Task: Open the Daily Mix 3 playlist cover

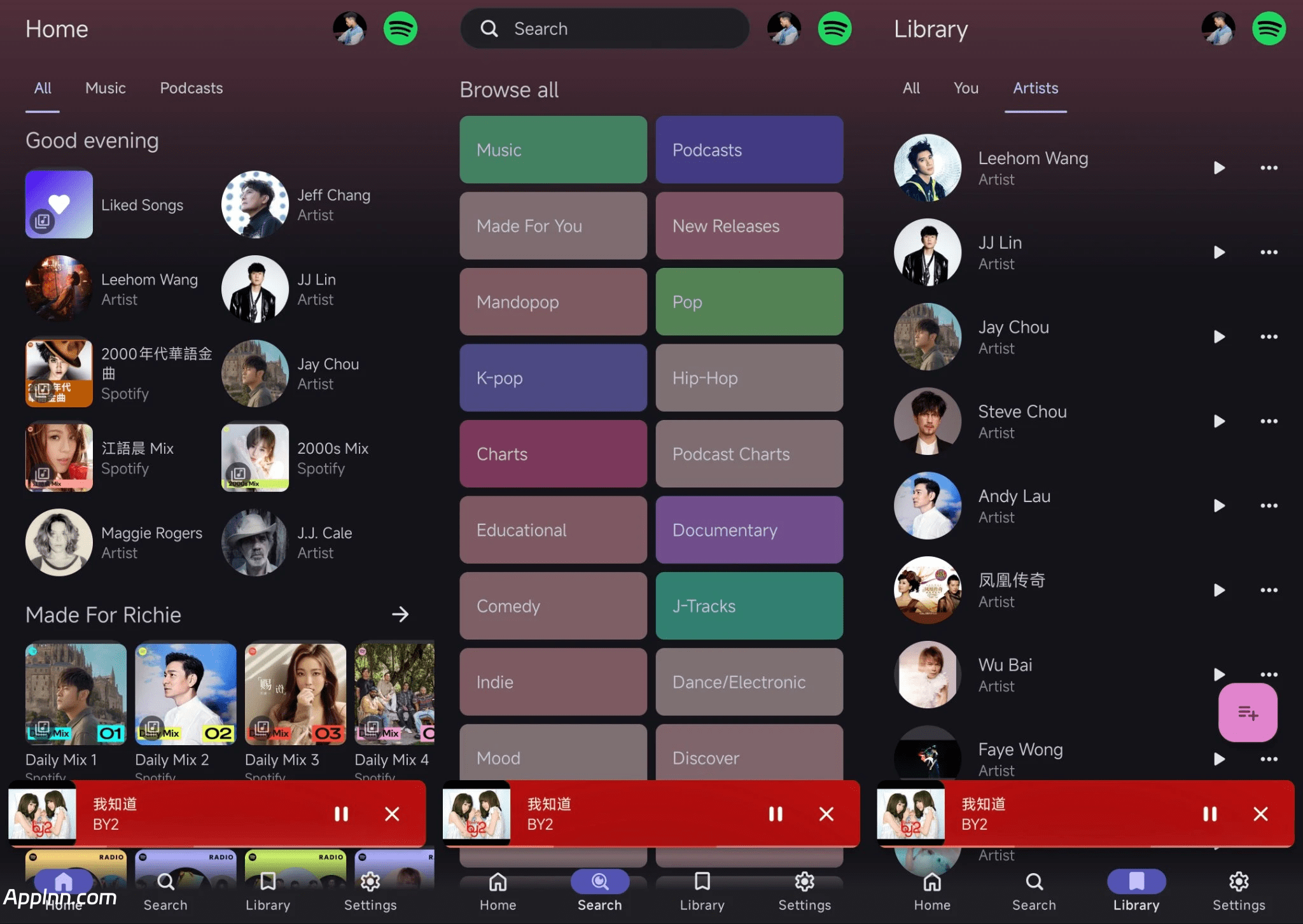Action: click(295, 694)
